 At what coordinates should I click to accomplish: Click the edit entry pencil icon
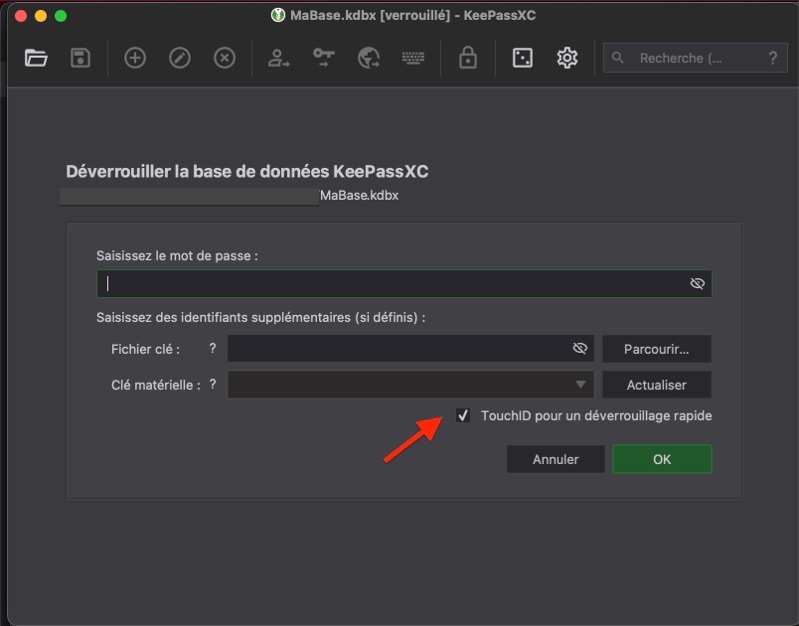pyautogui.click(x=180, y=58)
